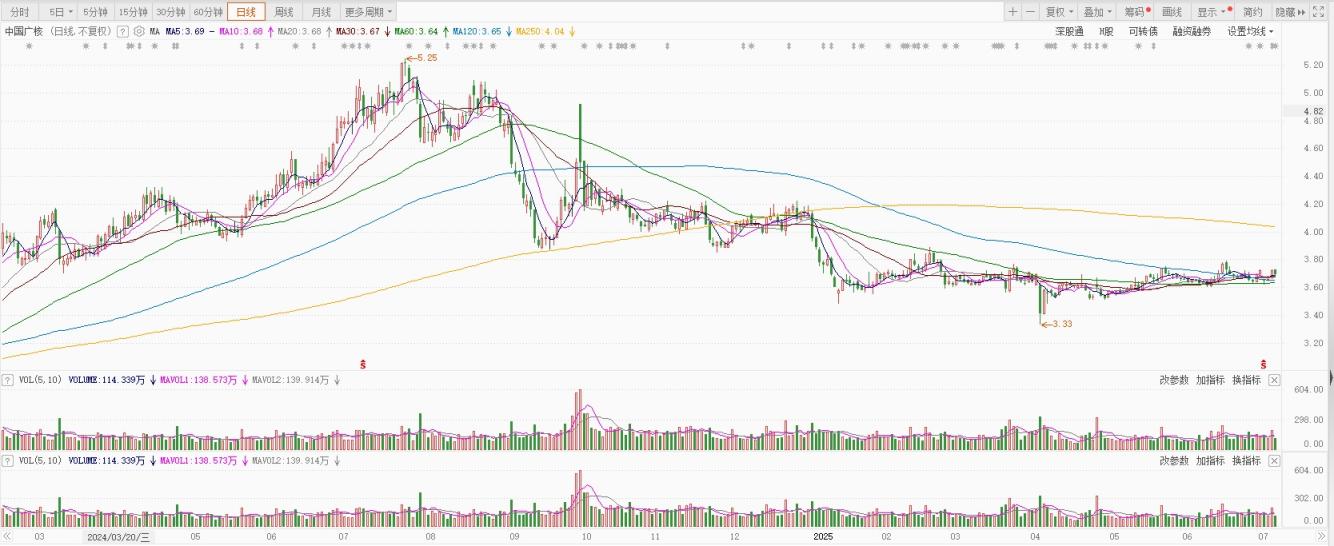
Task: Hide the side panel using 隐藏
Action: [1292, 12]
